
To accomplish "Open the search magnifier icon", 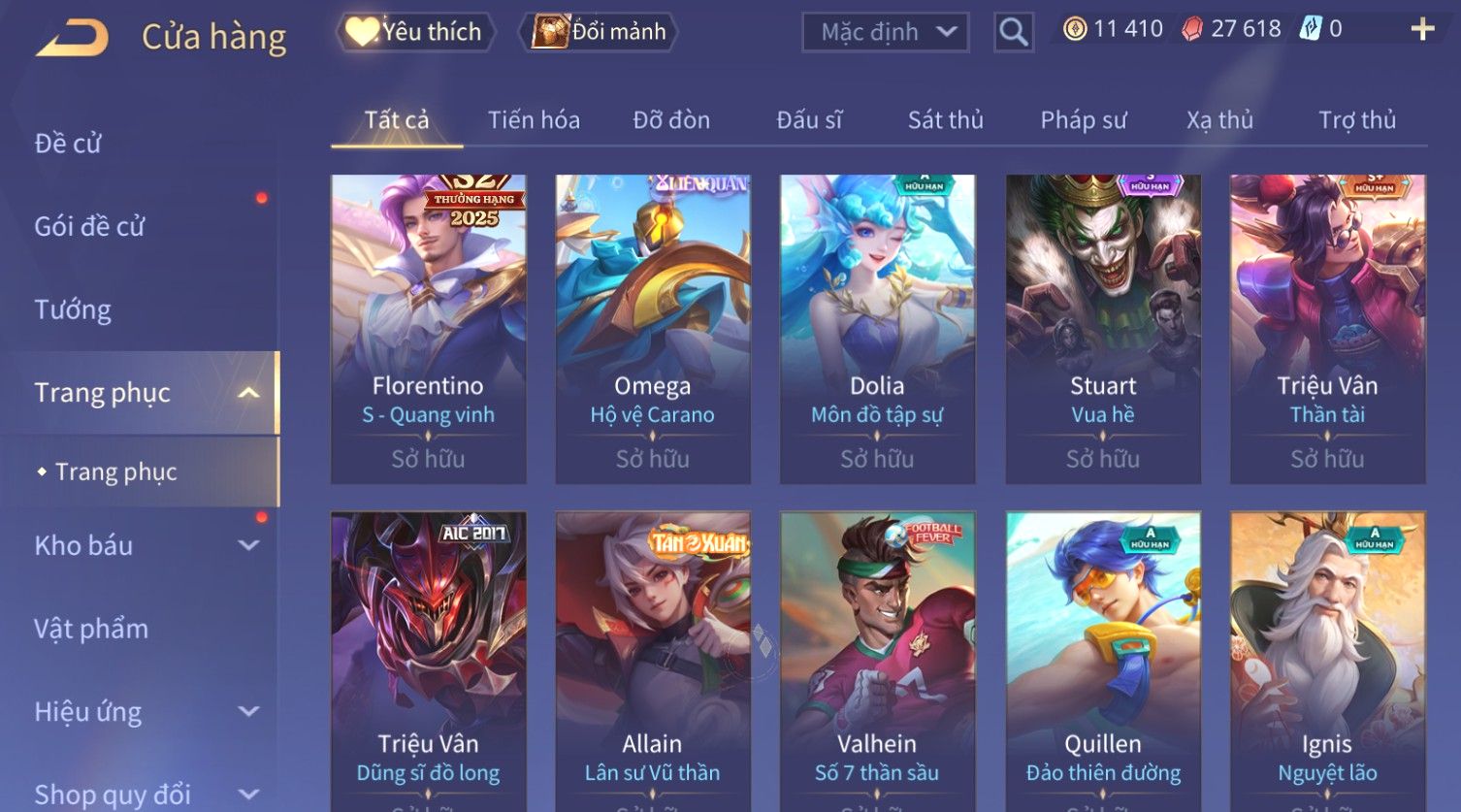I will point(1014,33).
